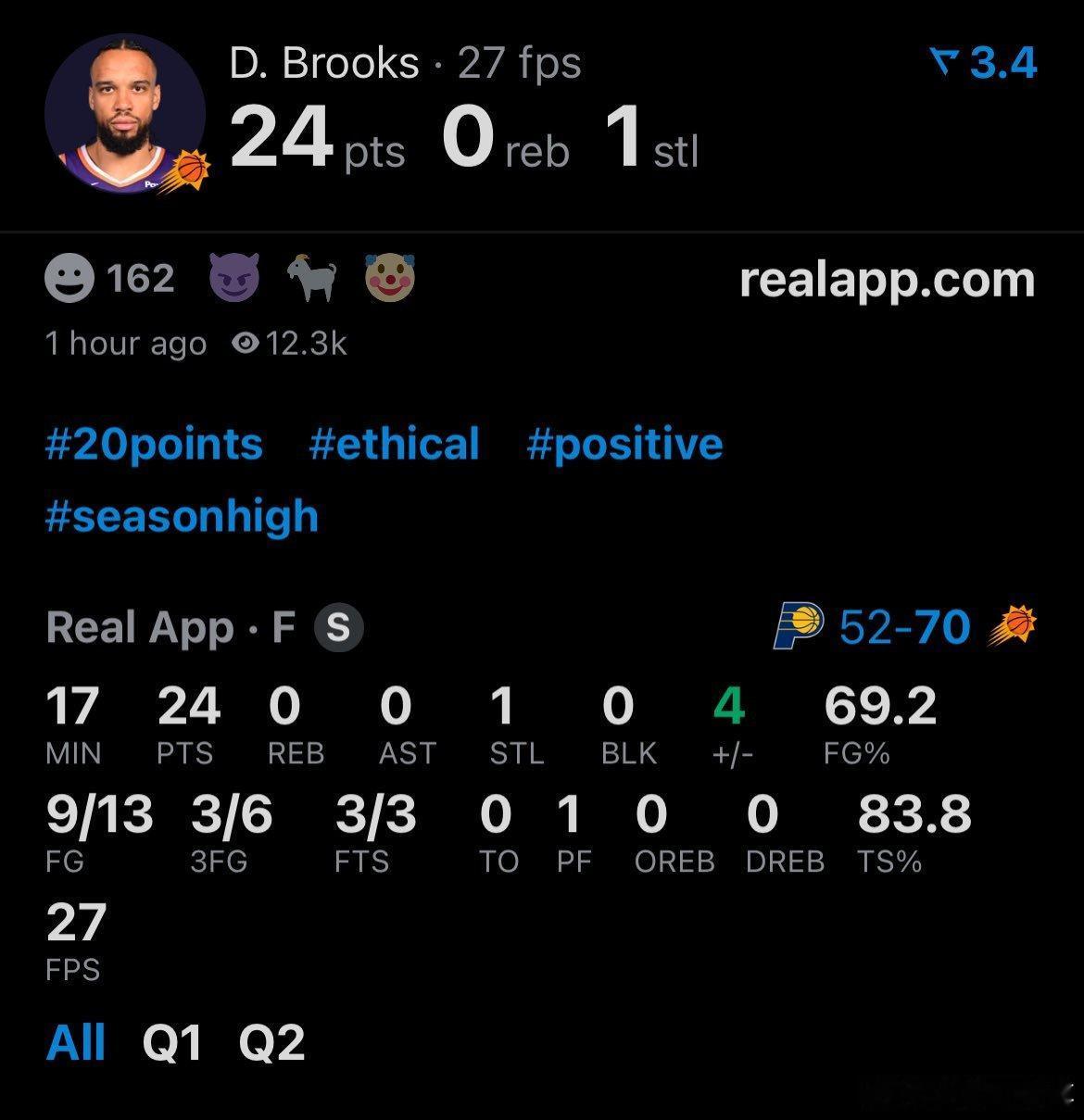Viewport: 1084px width, 1120px height.
Task: Open the #seasonhigh hashtag
Action: (x=182, y=516)
